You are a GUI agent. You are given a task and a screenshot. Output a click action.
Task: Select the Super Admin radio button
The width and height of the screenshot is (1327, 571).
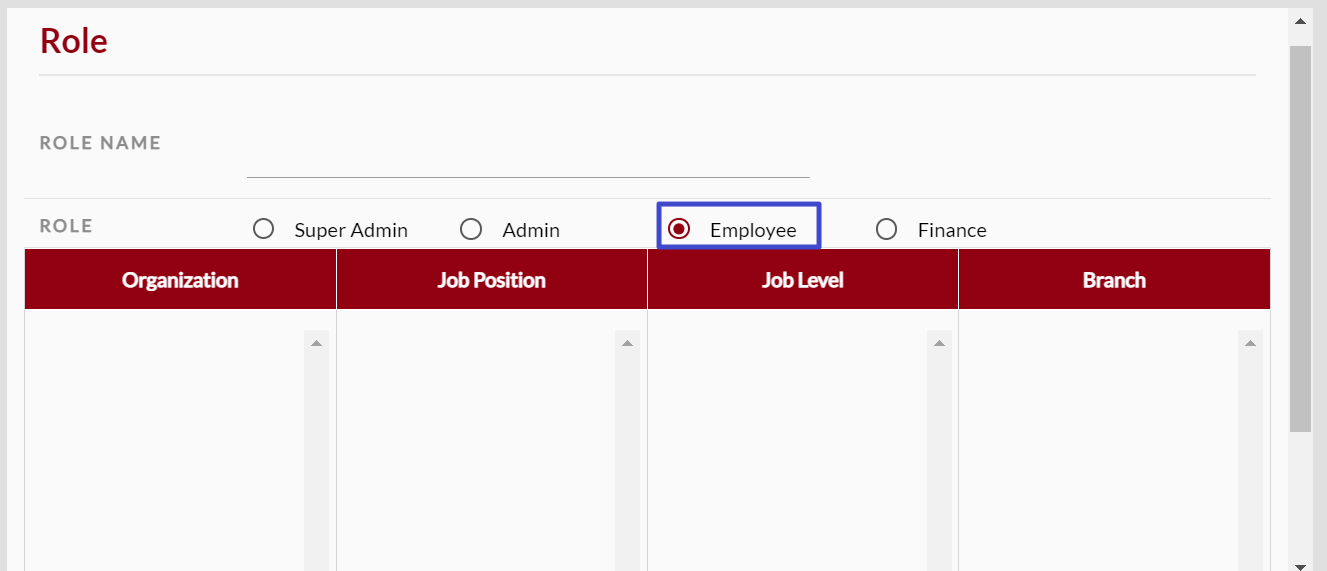click(264, 230)
